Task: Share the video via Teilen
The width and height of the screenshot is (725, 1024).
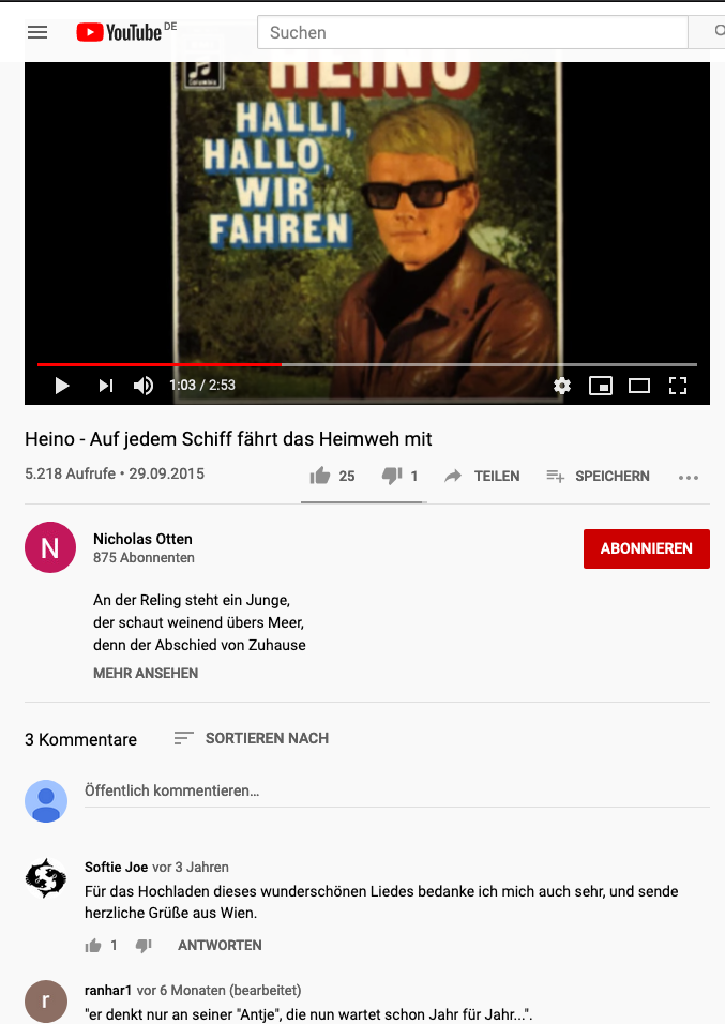Action: [x=481, y=476]
